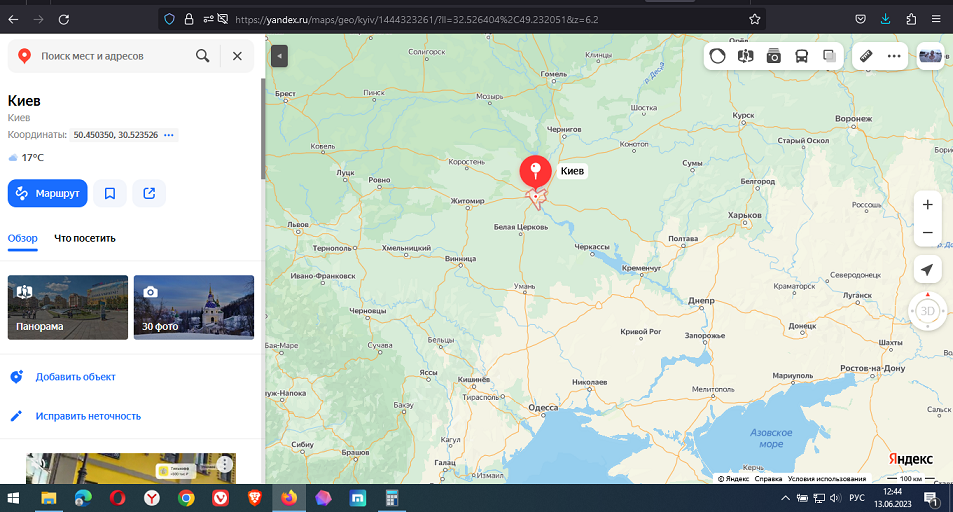Click the Справка link on map

[x=768, y=479]
